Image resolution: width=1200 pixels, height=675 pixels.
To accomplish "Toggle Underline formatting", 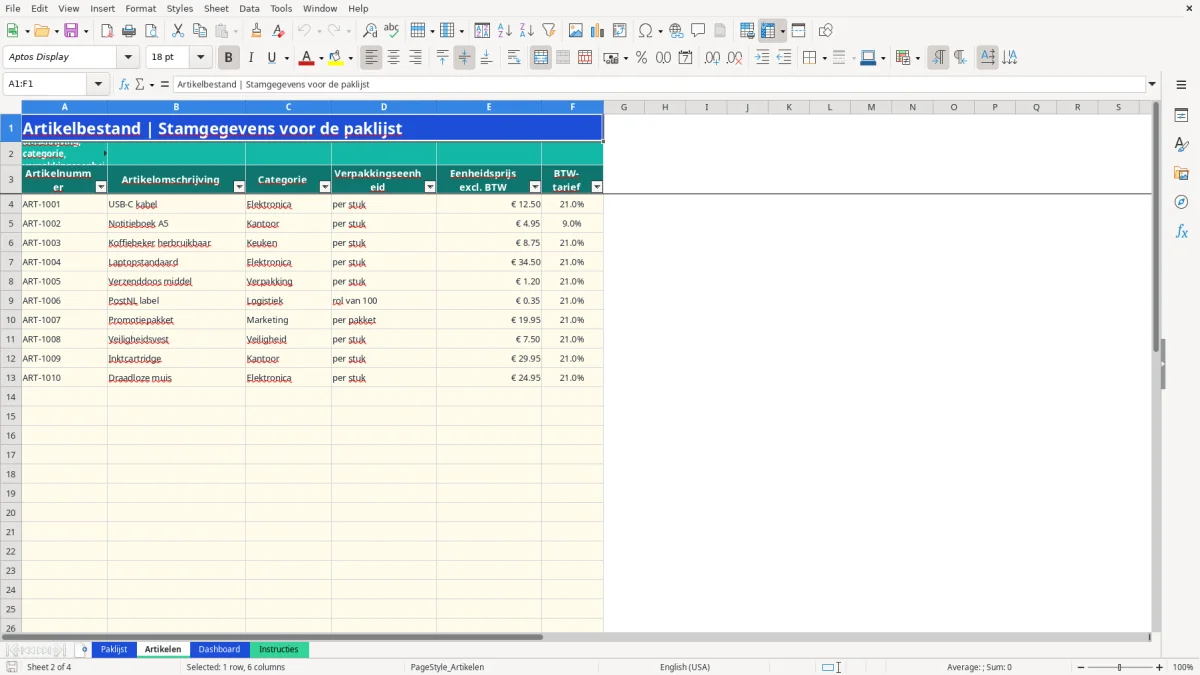I will click(x=271, y=58).
